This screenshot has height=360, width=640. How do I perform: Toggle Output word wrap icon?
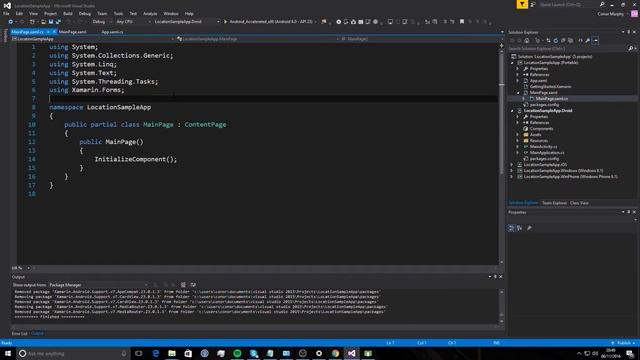pos(193,285)
